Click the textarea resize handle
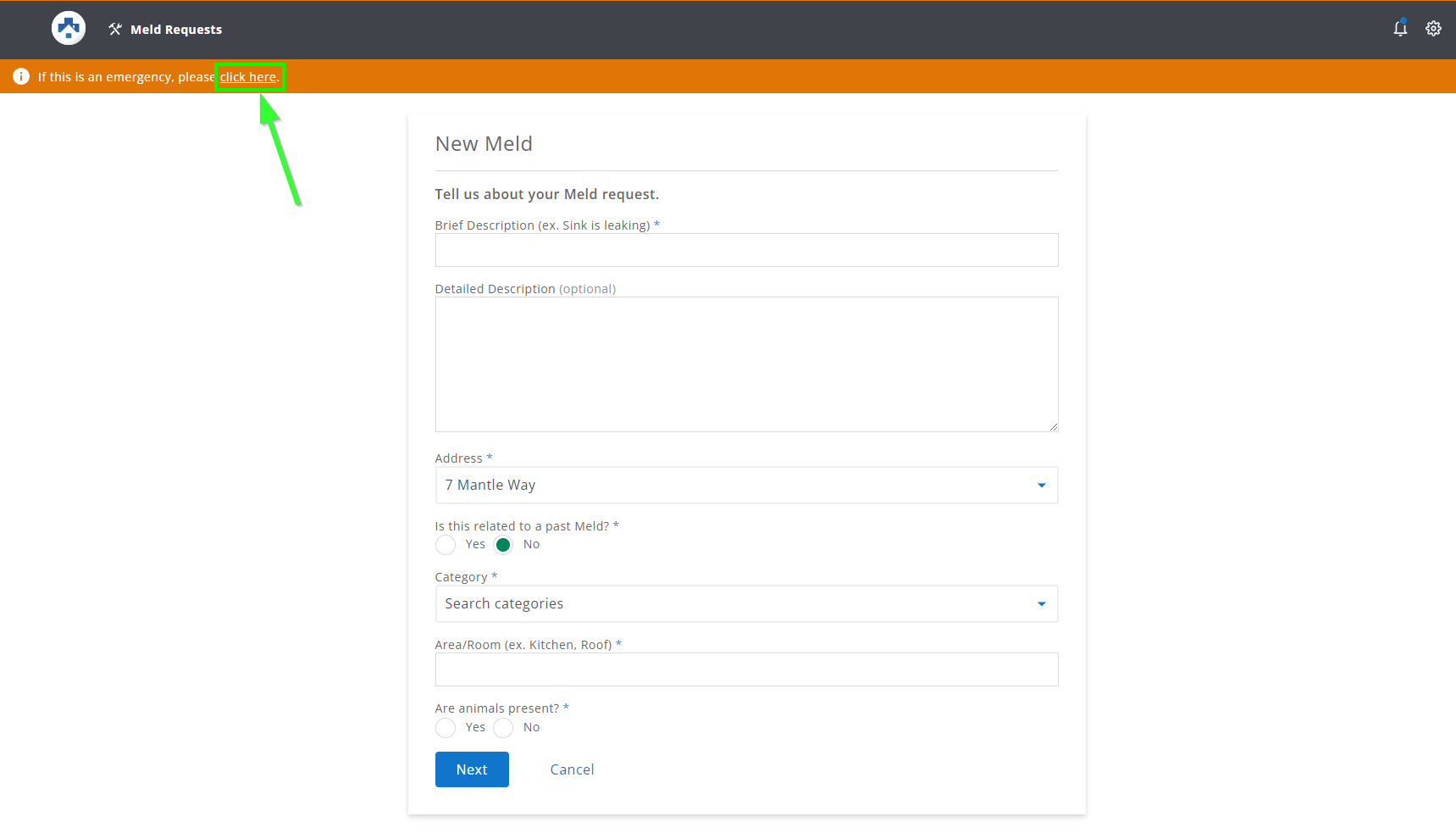The image size is (1456, 833). click(x=1053, y=426)
